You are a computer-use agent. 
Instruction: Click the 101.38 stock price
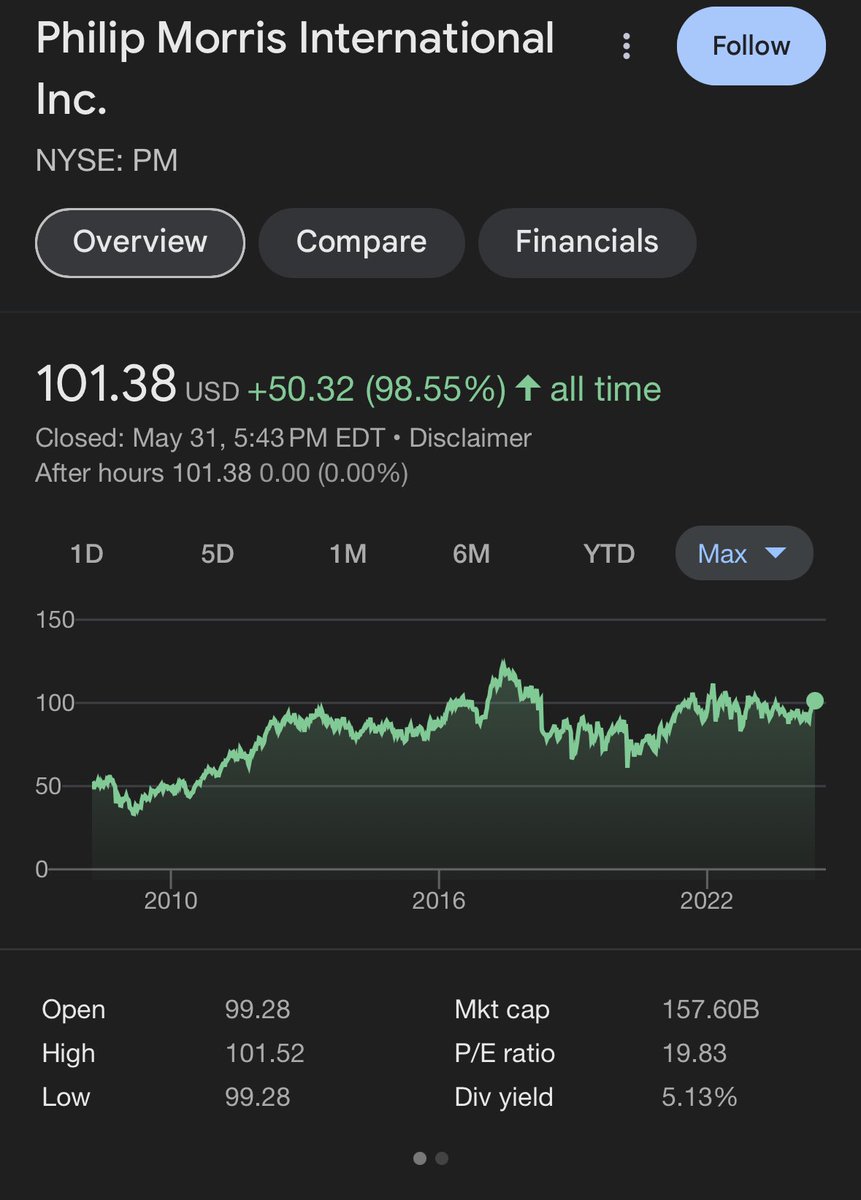[x=106, y=386]
